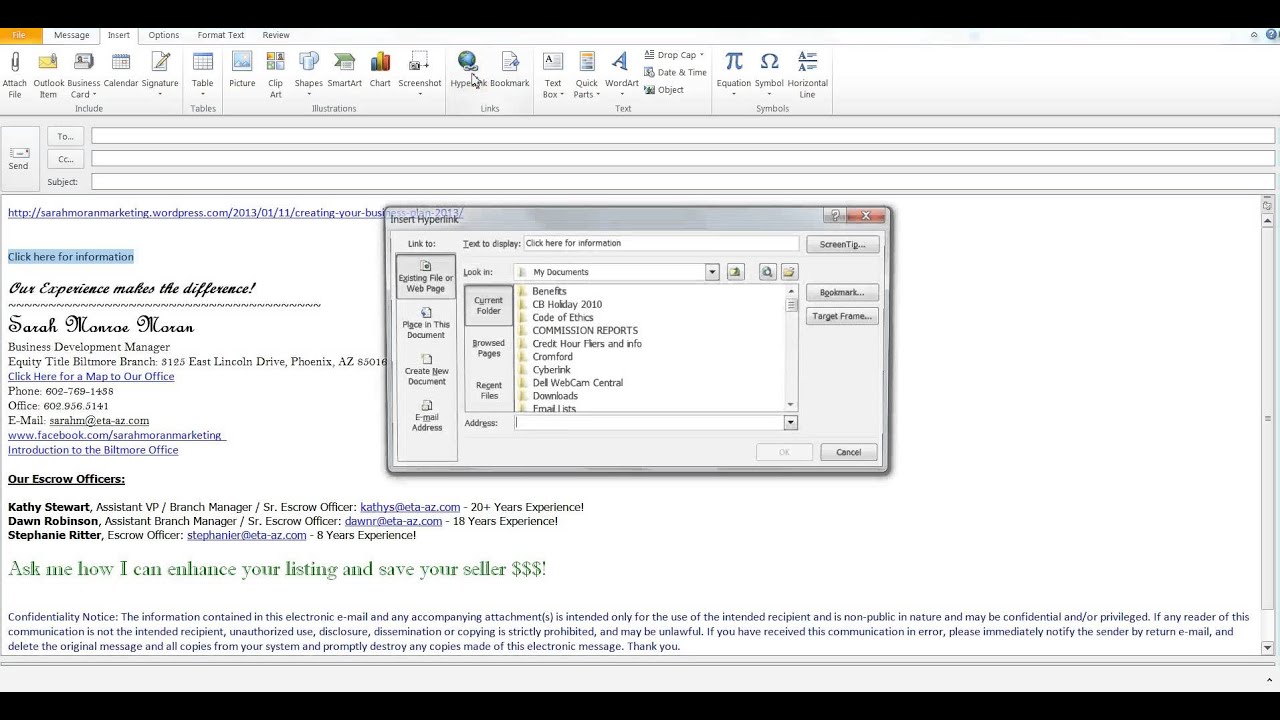Select the Insert ribbon tab
The height and width of the screenshot is (720, 1280).
click(119, 35)
